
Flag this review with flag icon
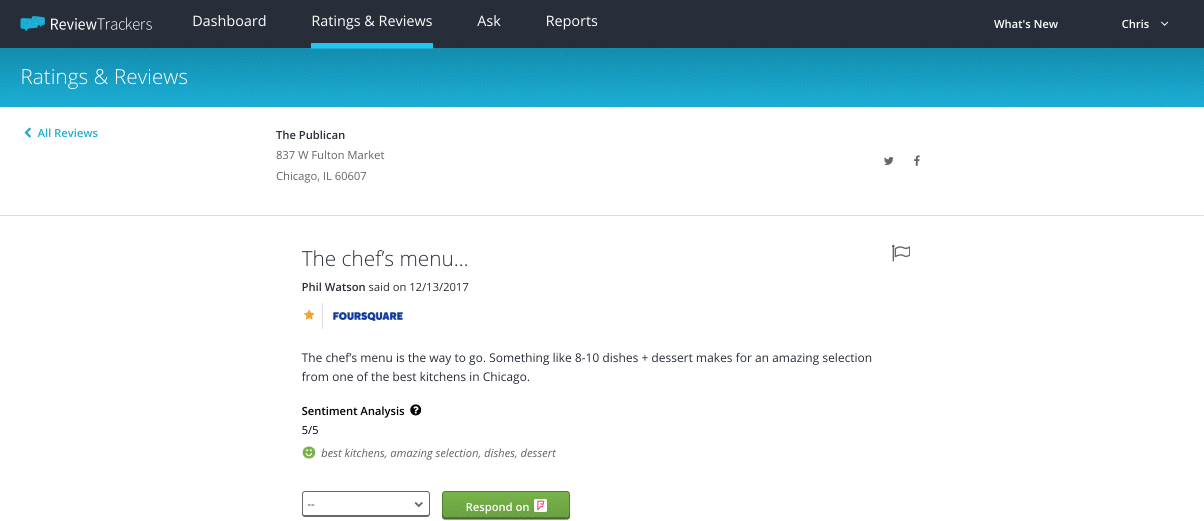pos(901,253)
